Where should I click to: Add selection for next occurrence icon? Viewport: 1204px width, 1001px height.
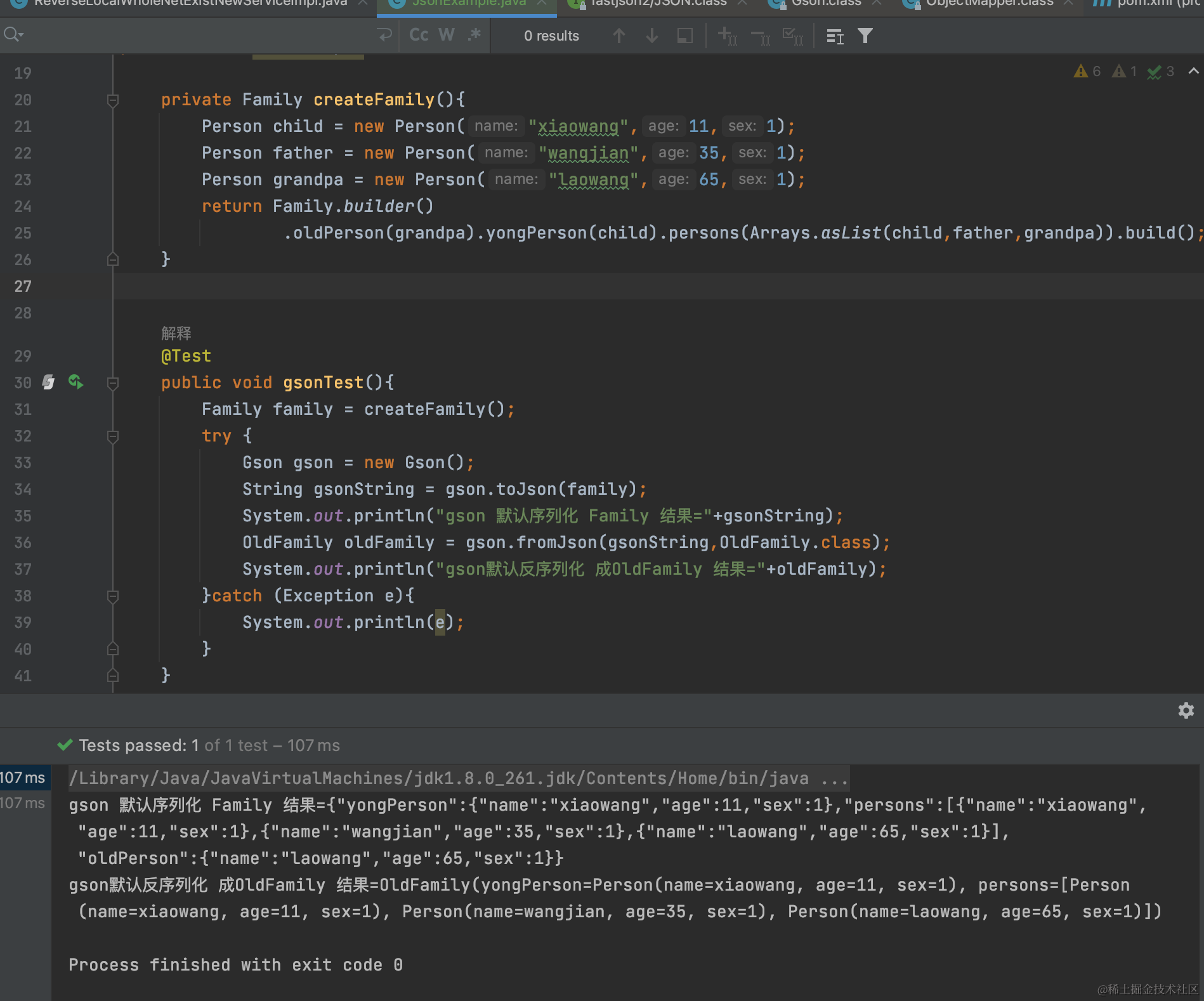[727, 36]
